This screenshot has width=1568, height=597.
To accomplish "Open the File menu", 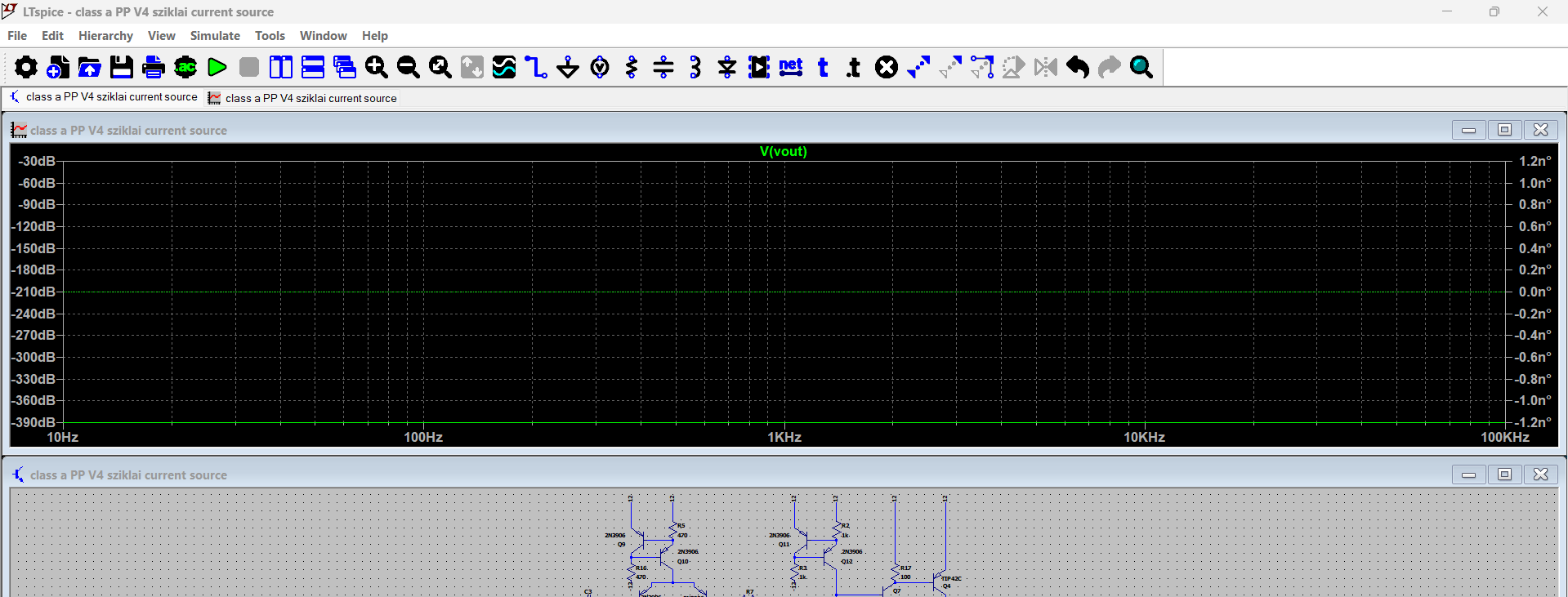I will click(x=17, y=36).
